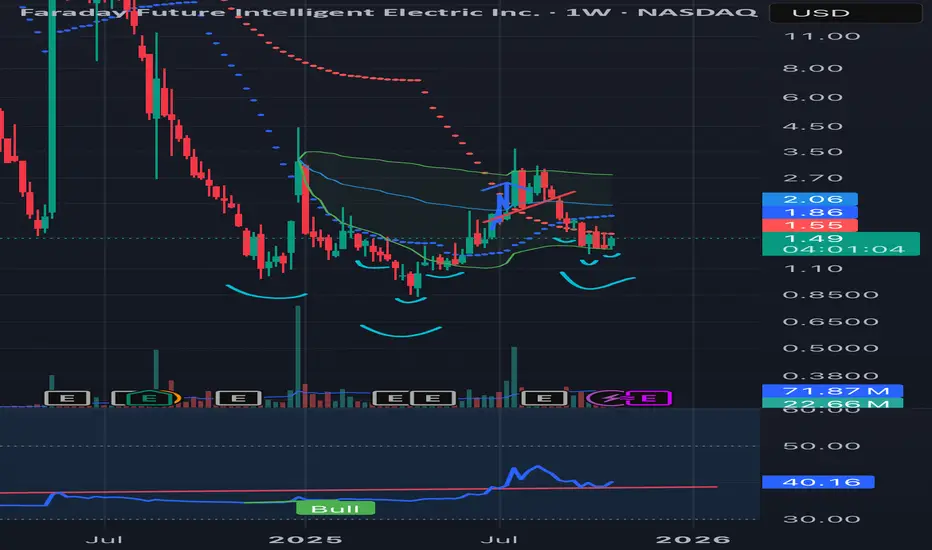Click the 2026 time axis label
This screenshot has width=932, height=550.
[692, 539]
